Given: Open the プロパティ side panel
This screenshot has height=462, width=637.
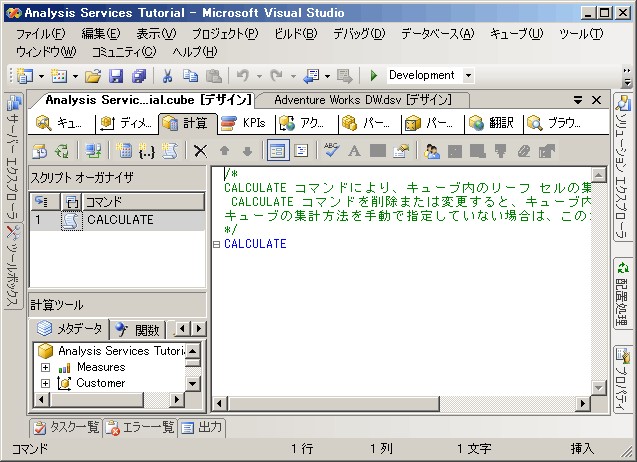Looking at the screenshot, I should [623, 379].
